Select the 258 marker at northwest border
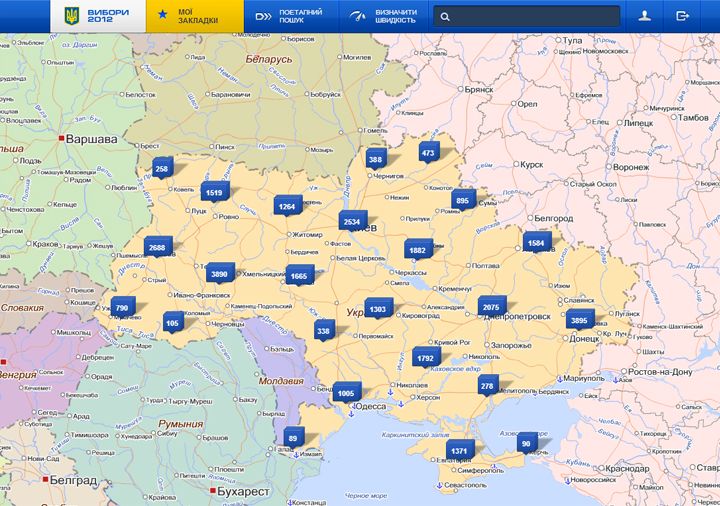The image size is (720, 506). [162, 169]
